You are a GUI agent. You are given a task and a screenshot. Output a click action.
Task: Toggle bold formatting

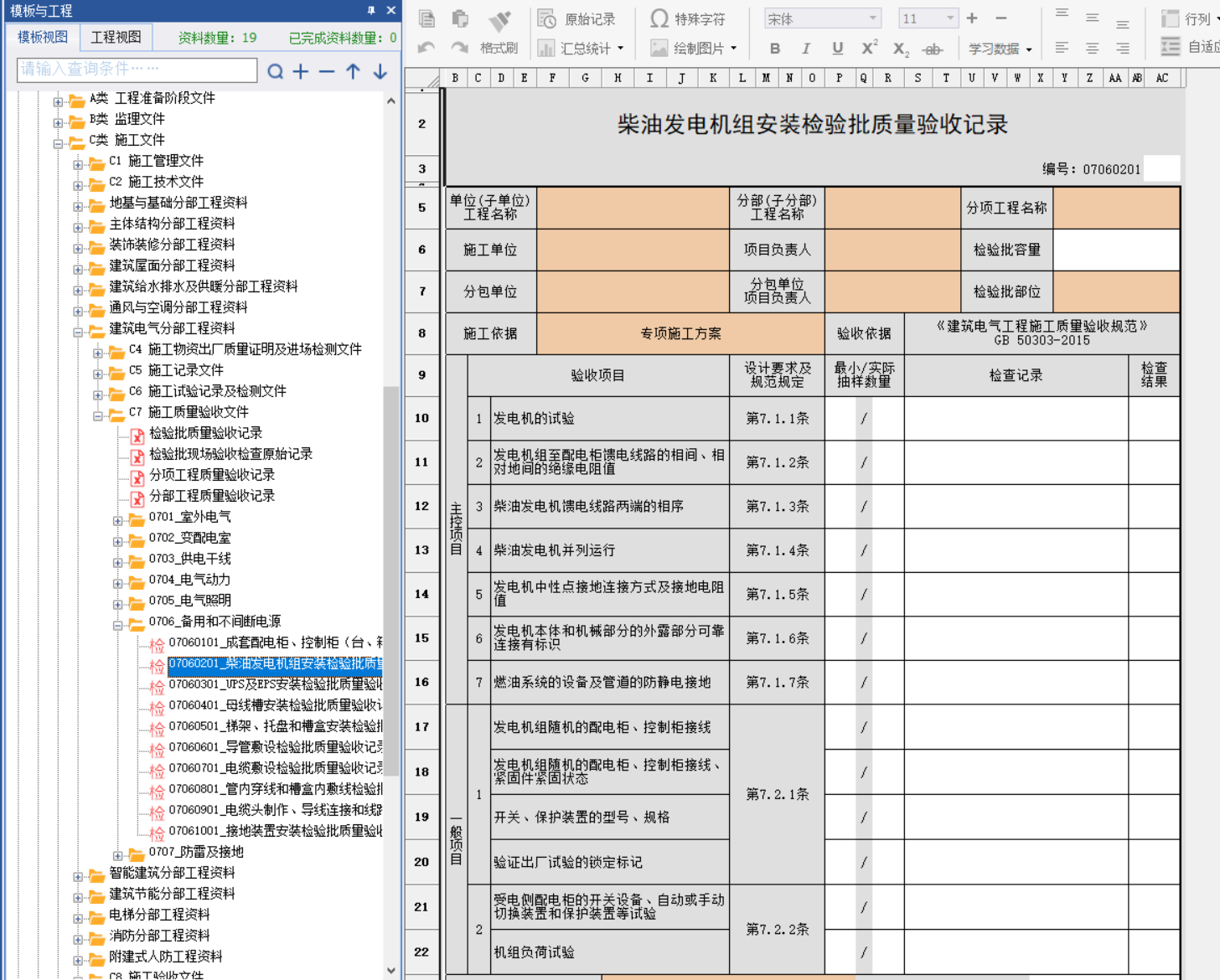775,49
